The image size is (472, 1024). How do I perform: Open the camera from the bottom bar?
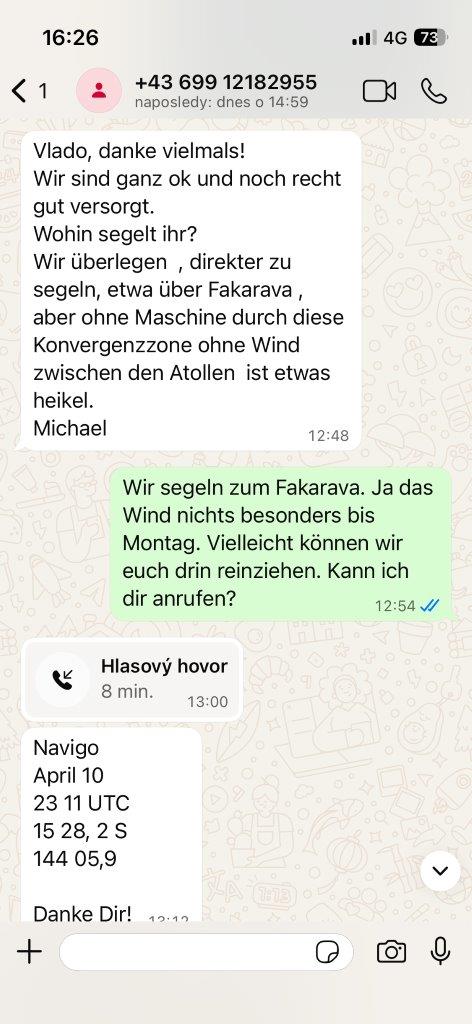[391, 952]
